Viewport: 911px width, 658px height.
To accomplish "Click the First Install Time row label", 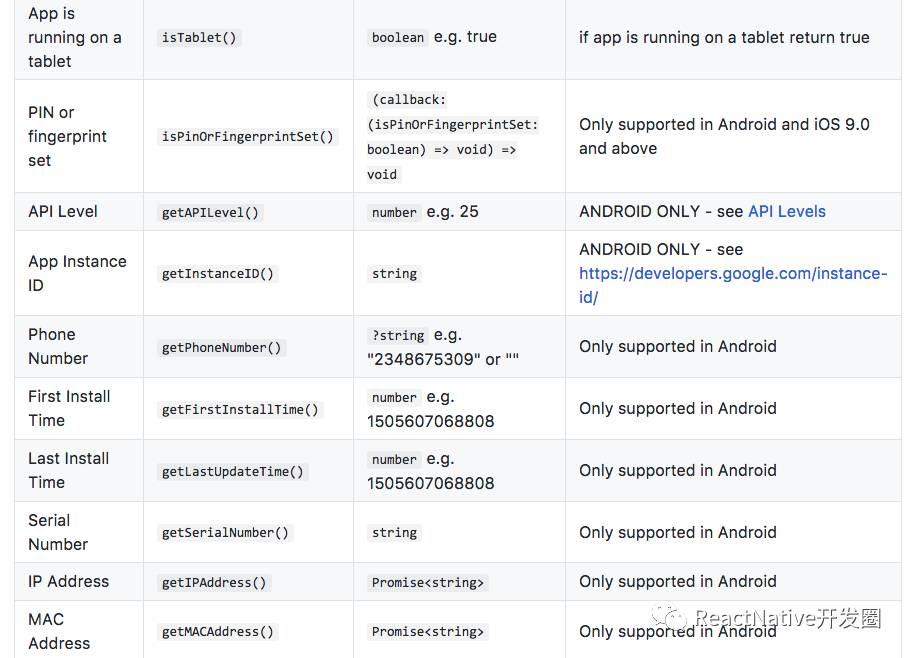I will coord(69,408).
